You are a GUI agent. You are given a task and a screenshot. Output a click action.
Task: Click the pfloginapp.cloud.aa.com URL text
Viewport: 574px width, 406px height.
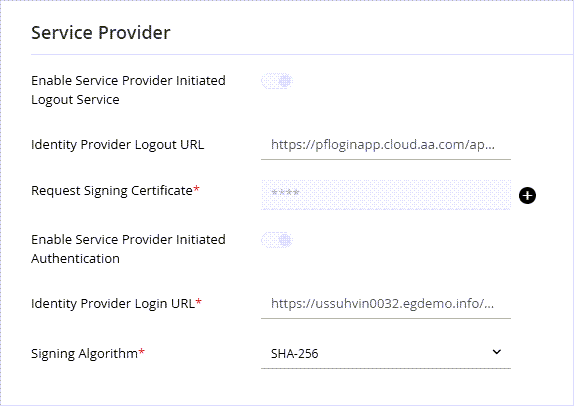[x=383, y=145]
